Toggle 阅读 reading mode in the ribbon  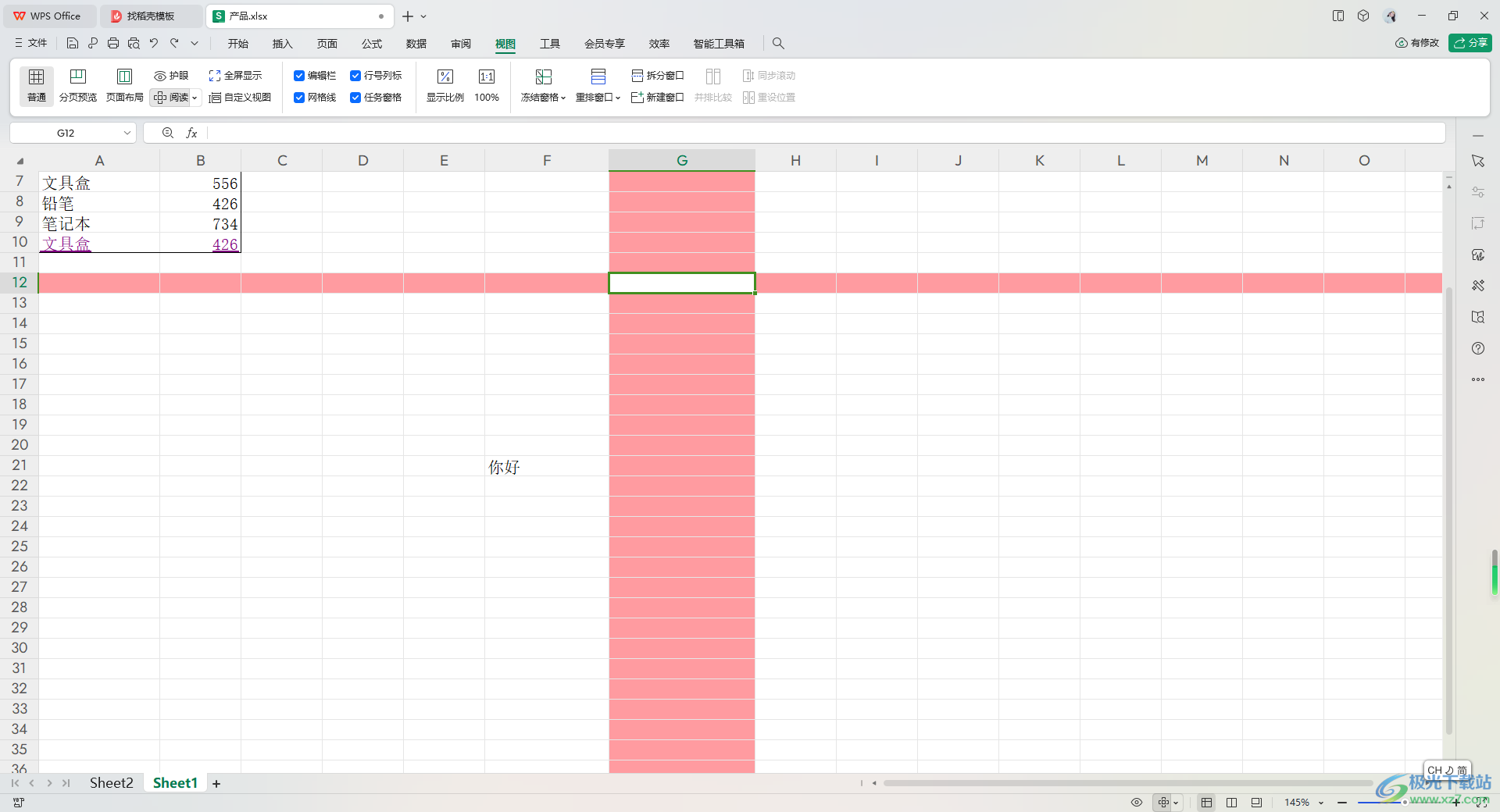point(171,98)
